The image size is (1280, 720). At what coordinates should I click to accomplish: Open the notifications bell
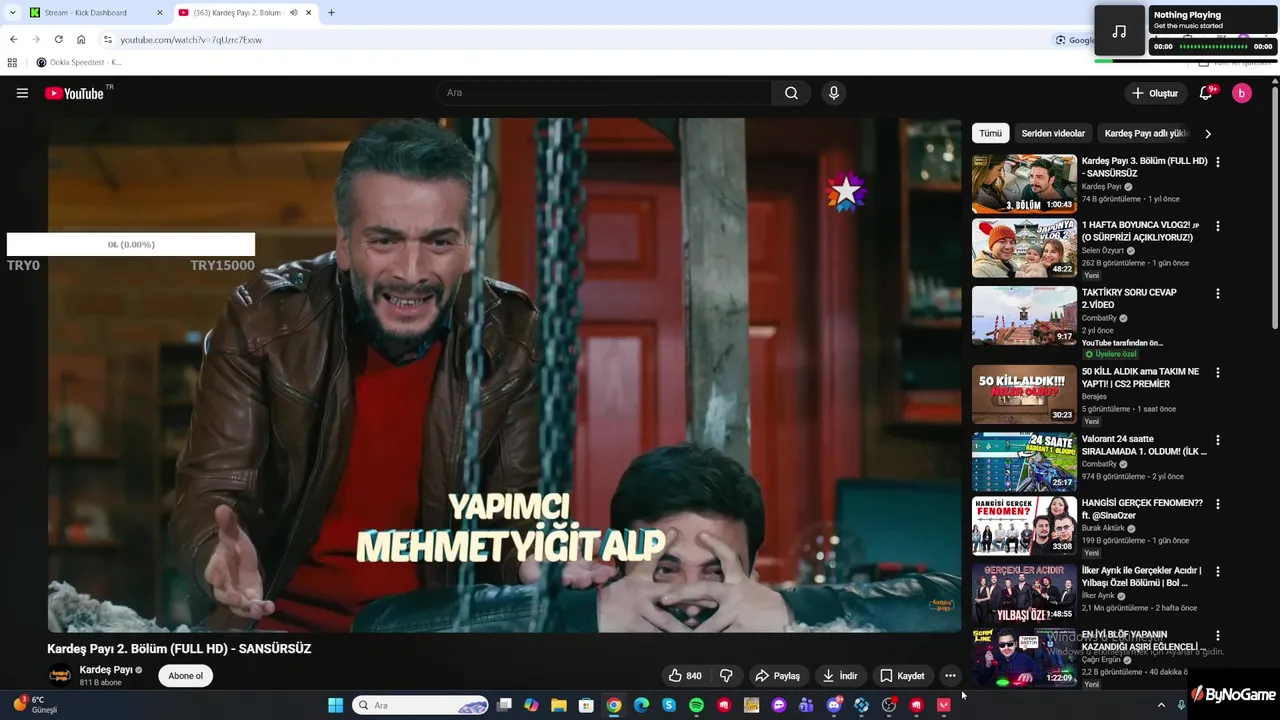[1206, 93]
